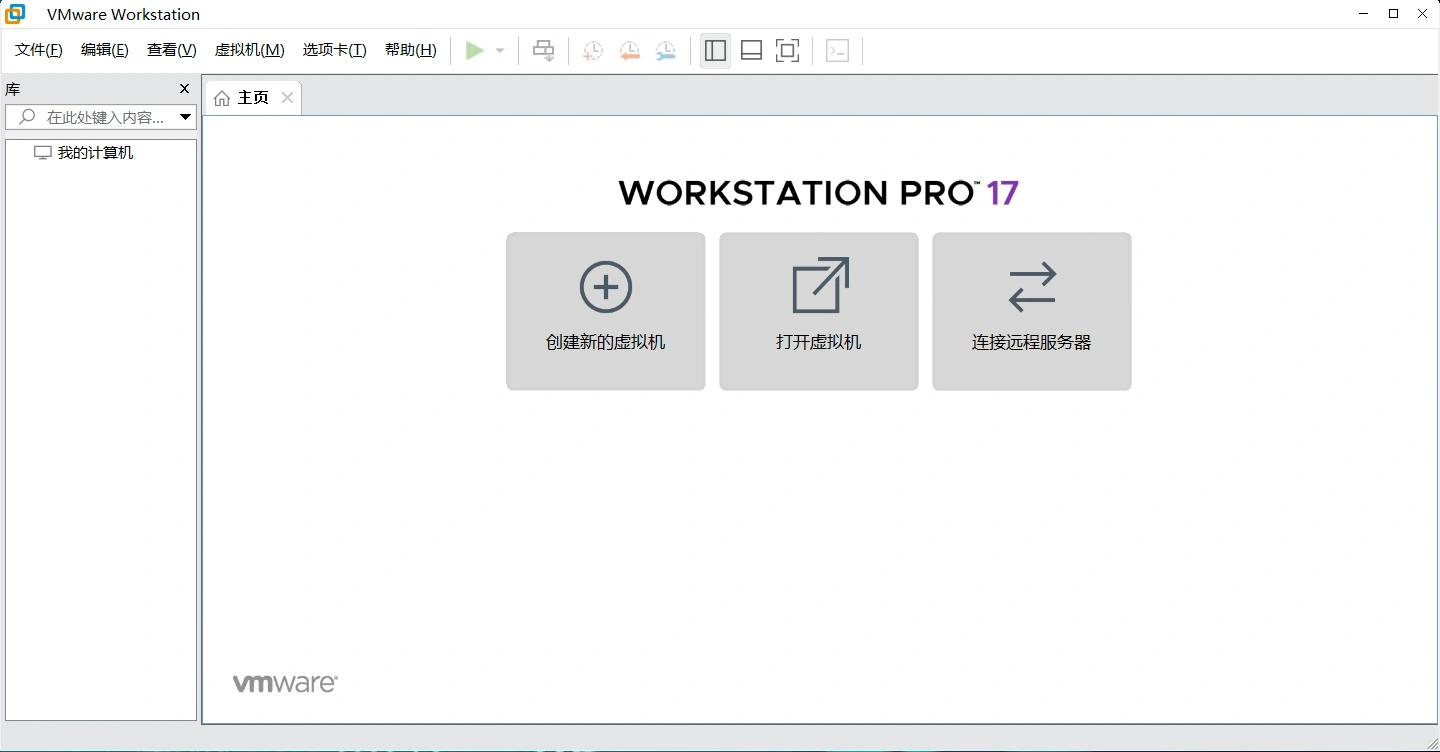Click the 打开虚拟机 tile
Screen dimensions: 1440x752
819,311
